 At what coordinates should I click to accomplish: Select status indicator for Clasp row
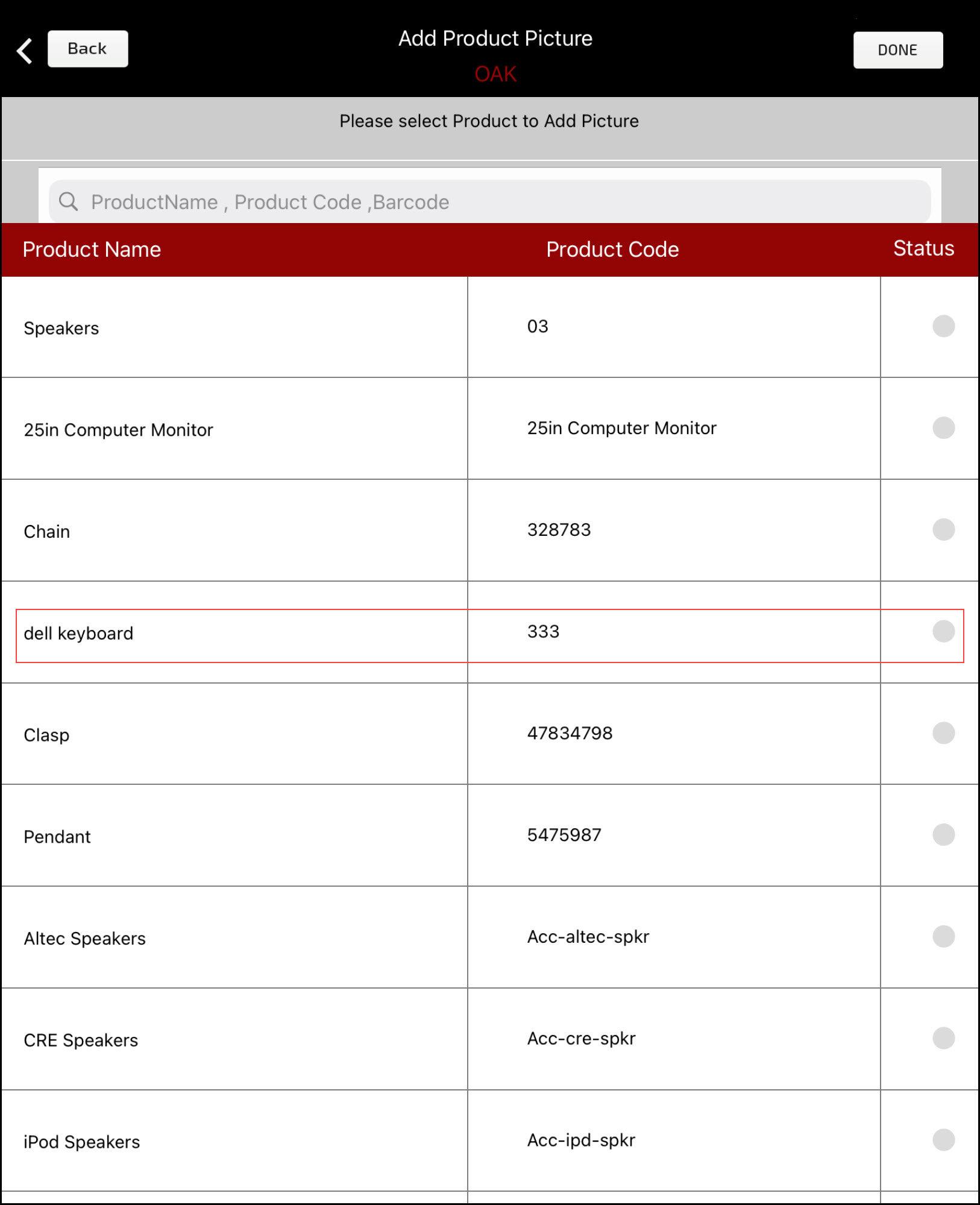(943, 733)
